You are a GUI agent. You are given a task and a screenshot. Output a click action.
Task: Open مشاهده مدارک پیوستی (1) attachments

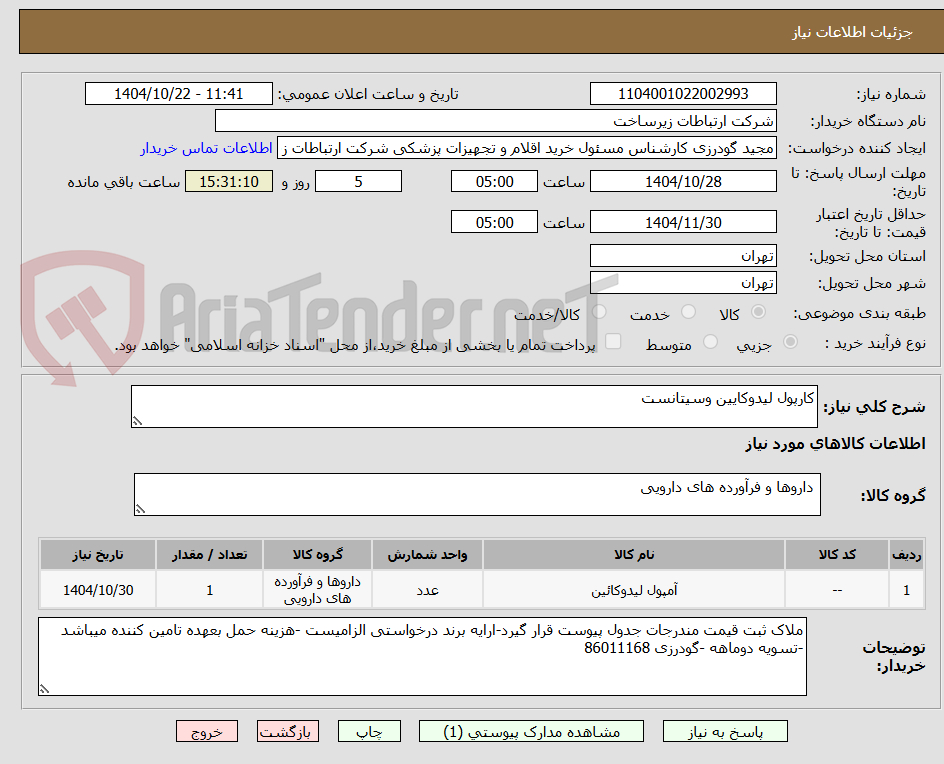coord(531,731)
